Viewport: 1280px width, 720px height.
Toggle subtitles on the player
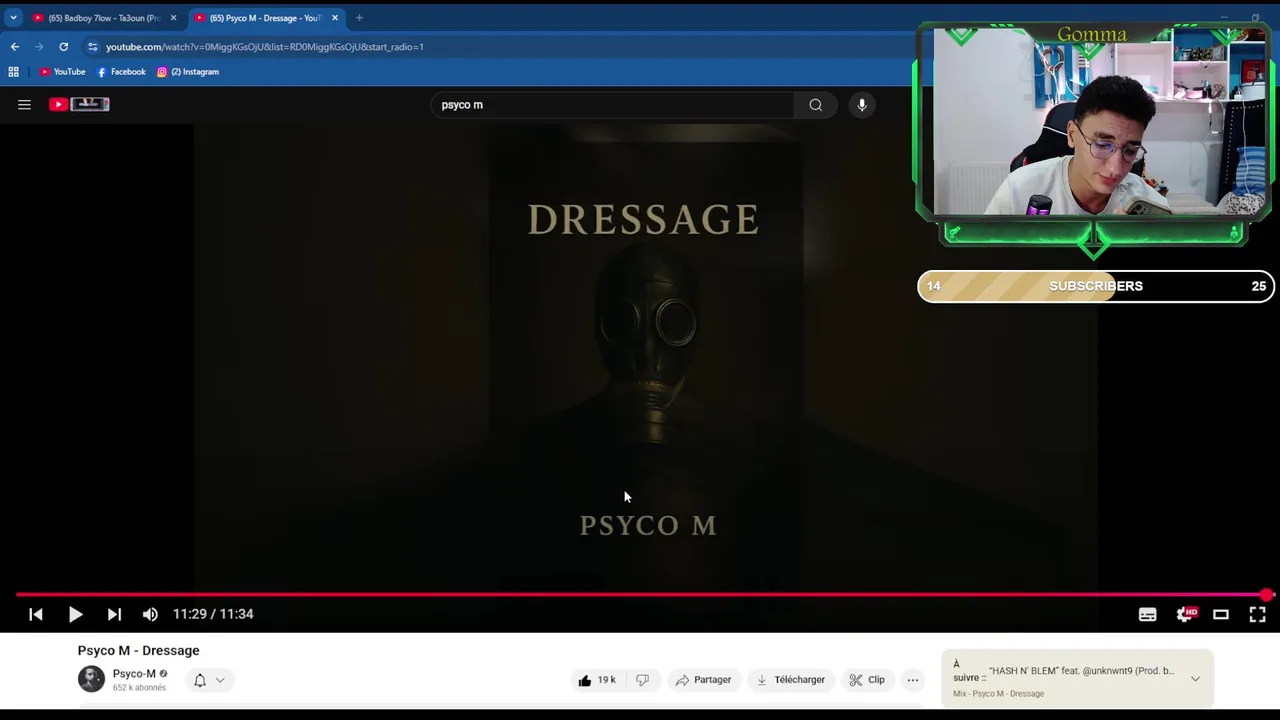(1147, 614)
